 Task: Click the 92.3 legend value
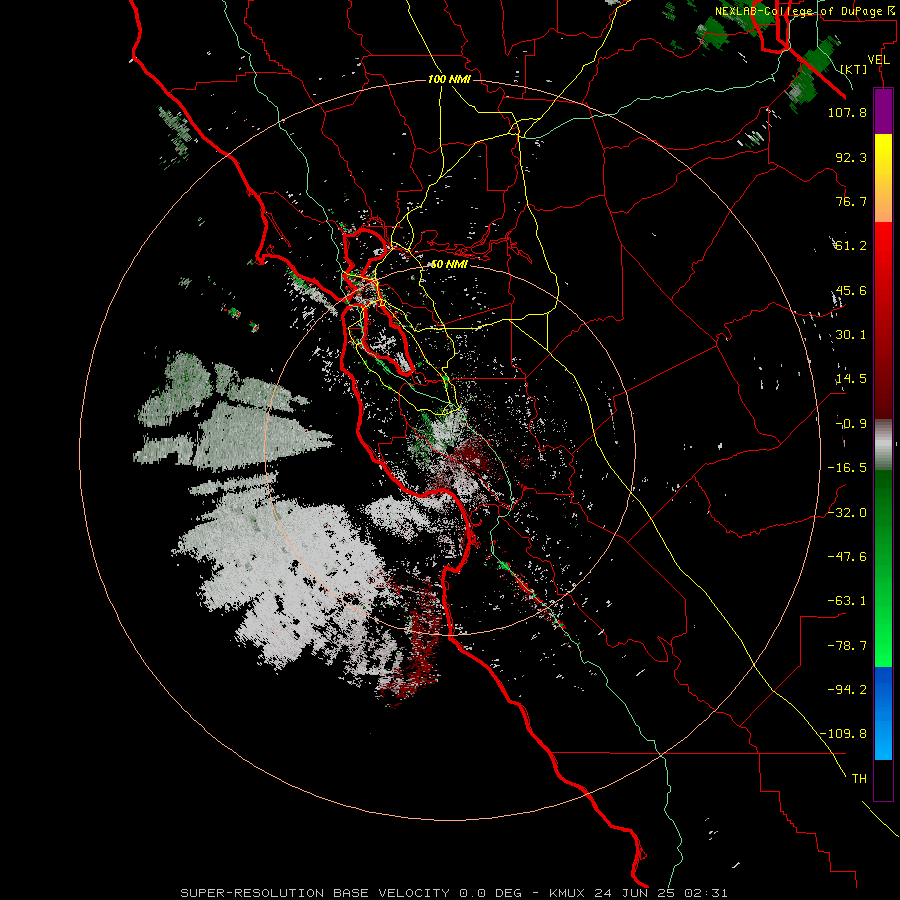coord(851,157)
